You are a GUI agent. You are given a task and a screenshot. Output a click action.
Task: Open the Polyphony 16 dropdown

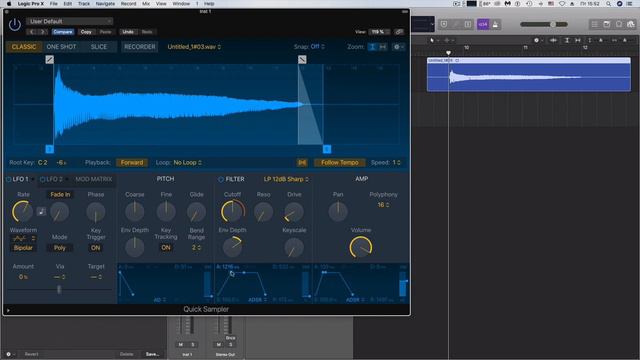[383, 204]
